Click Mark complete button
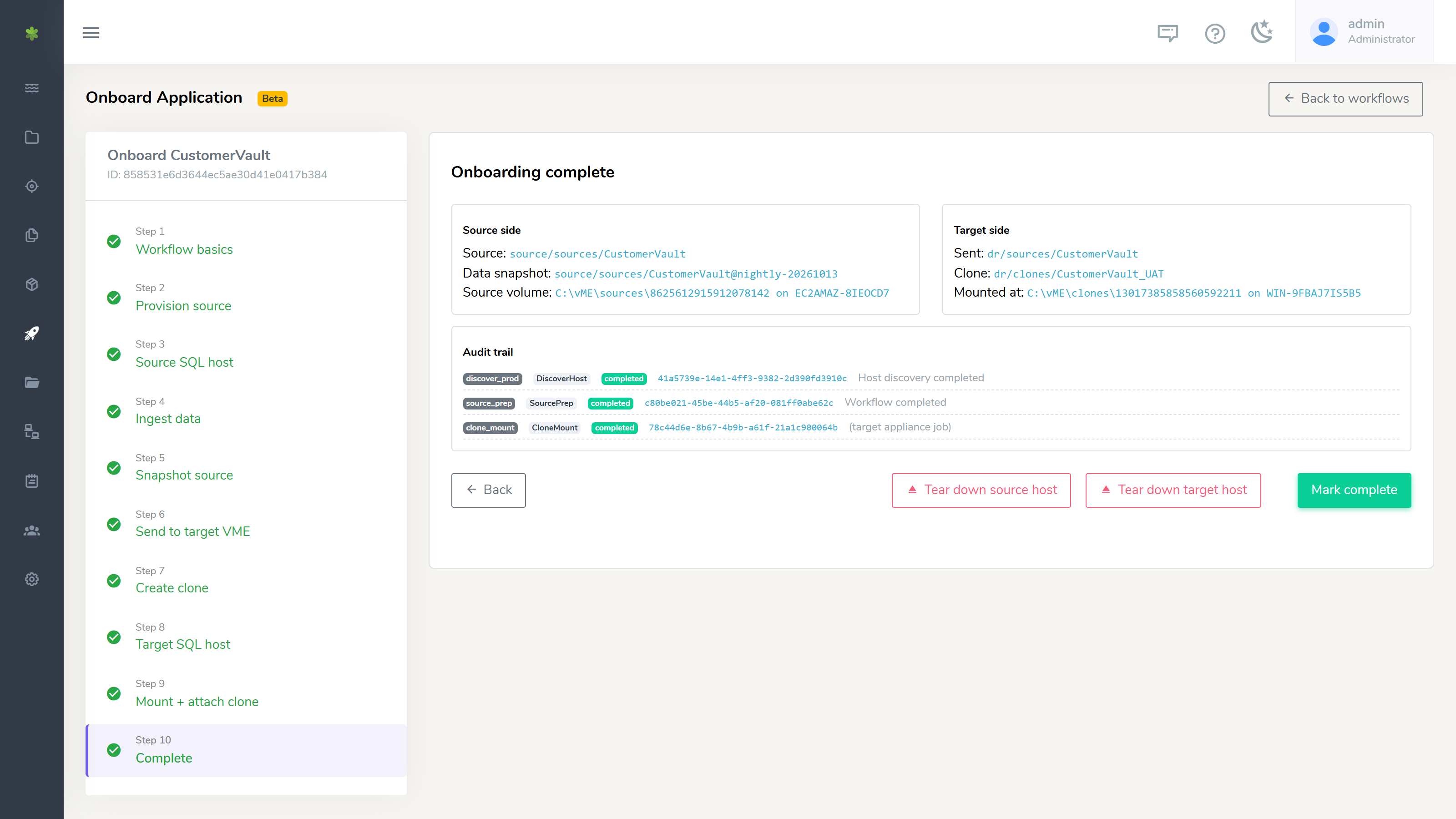 (x=1354, y=490)
